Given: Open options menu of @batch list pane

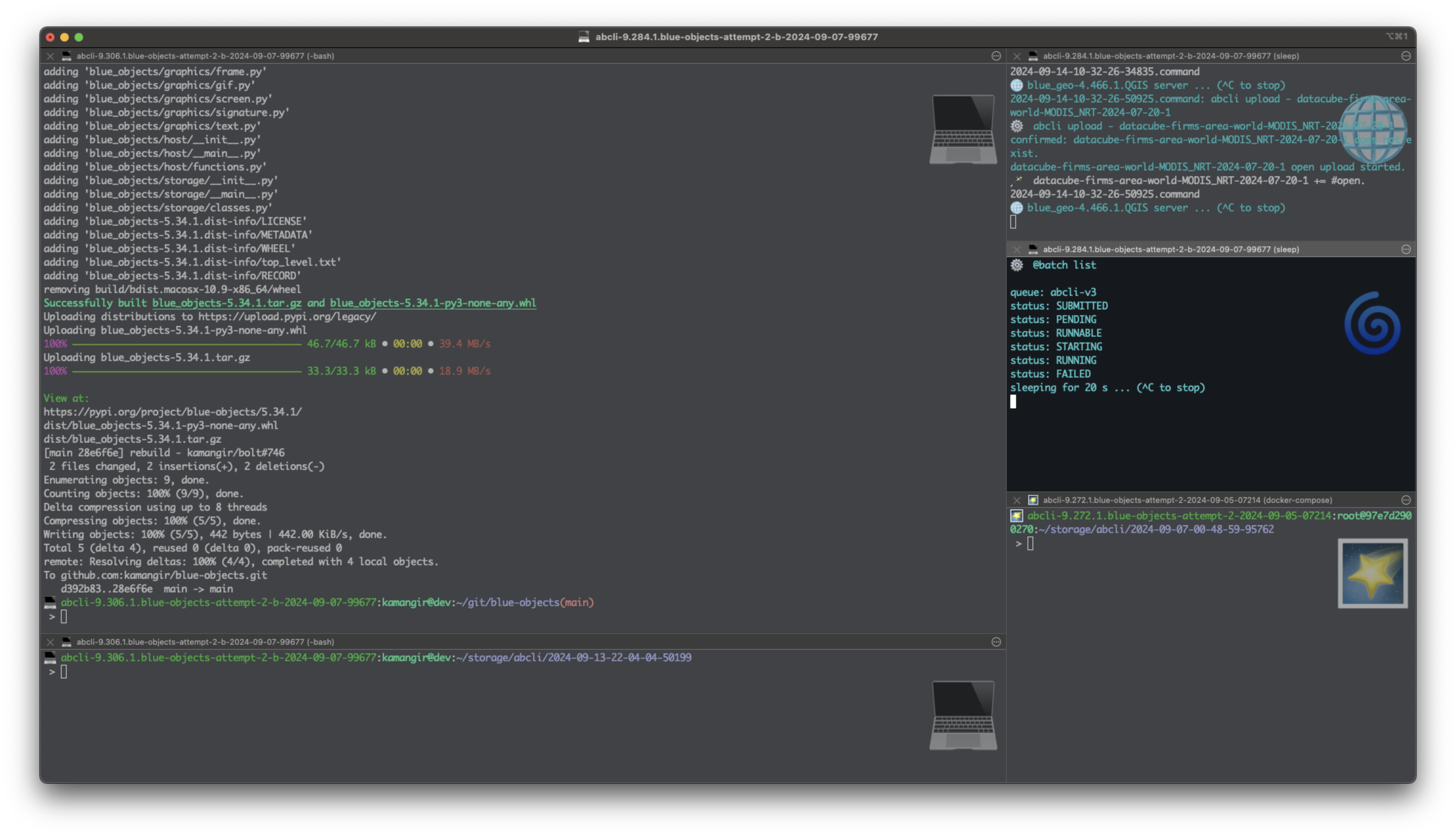Looking at the screenshot, I should (x=1406, y=249).
